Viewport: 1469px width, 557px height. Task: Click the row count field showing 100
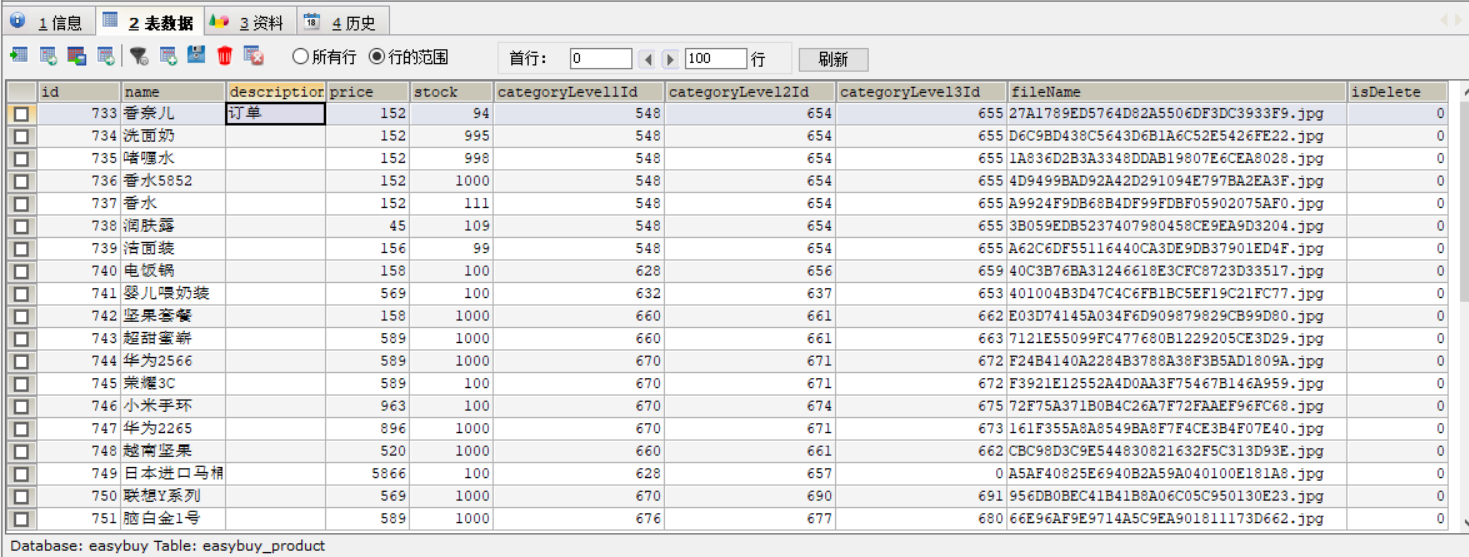716,59
